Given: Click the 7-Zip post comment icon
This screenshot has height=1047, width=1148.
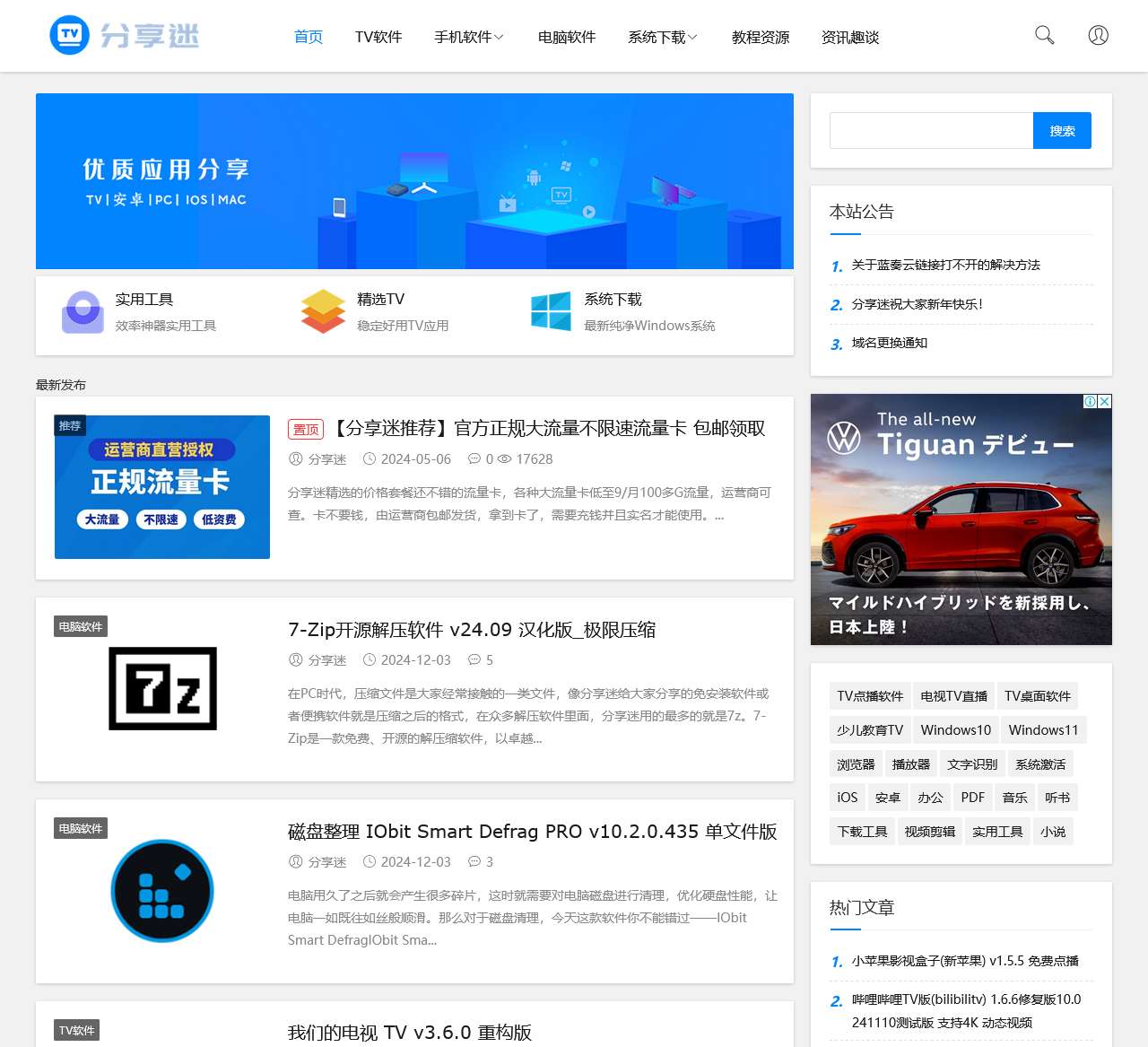Looking at the screenshot, I should coord(474,659).
